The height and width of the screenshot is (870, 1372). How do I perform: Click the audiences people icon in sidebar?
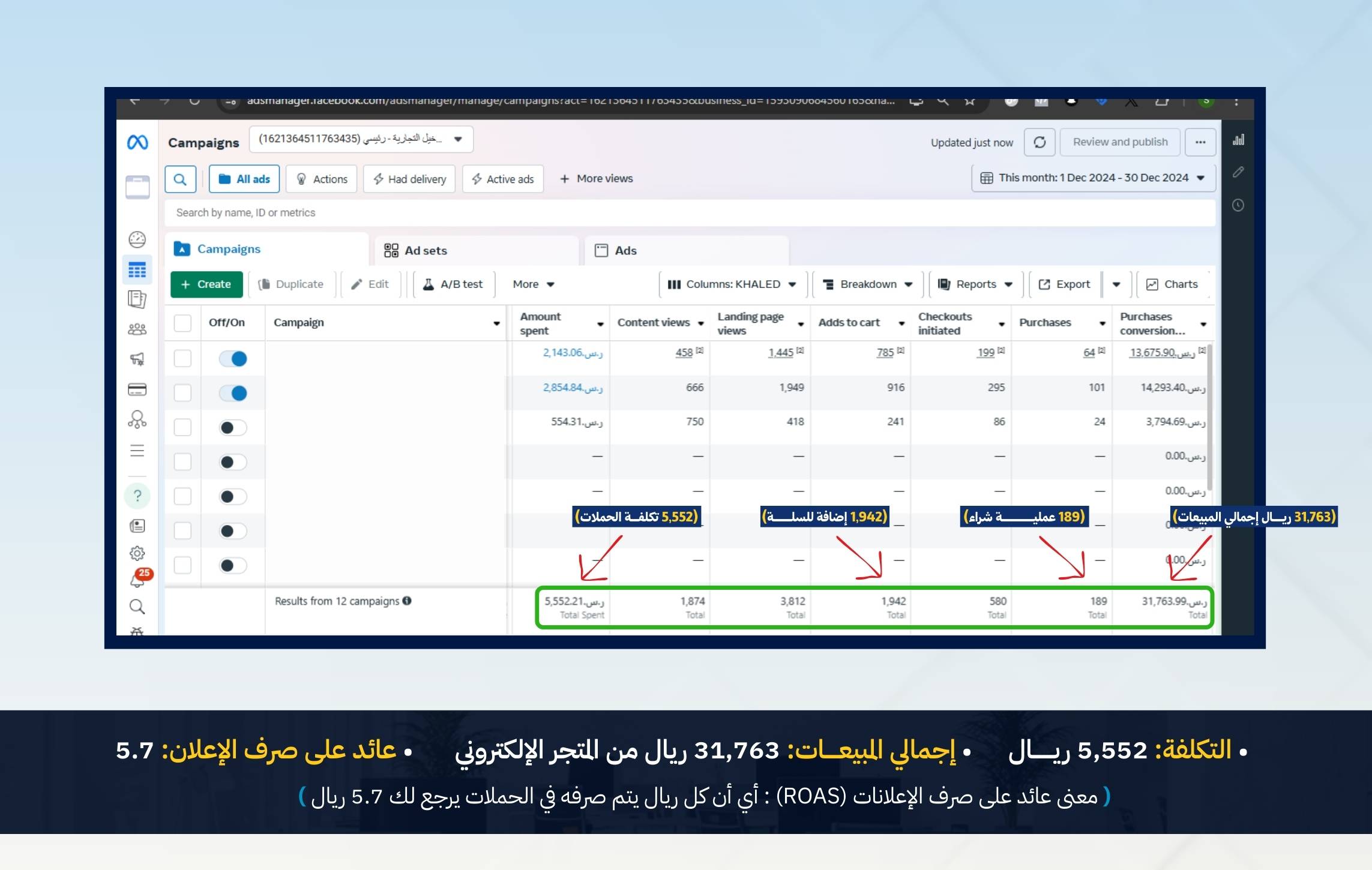[137, 329]
